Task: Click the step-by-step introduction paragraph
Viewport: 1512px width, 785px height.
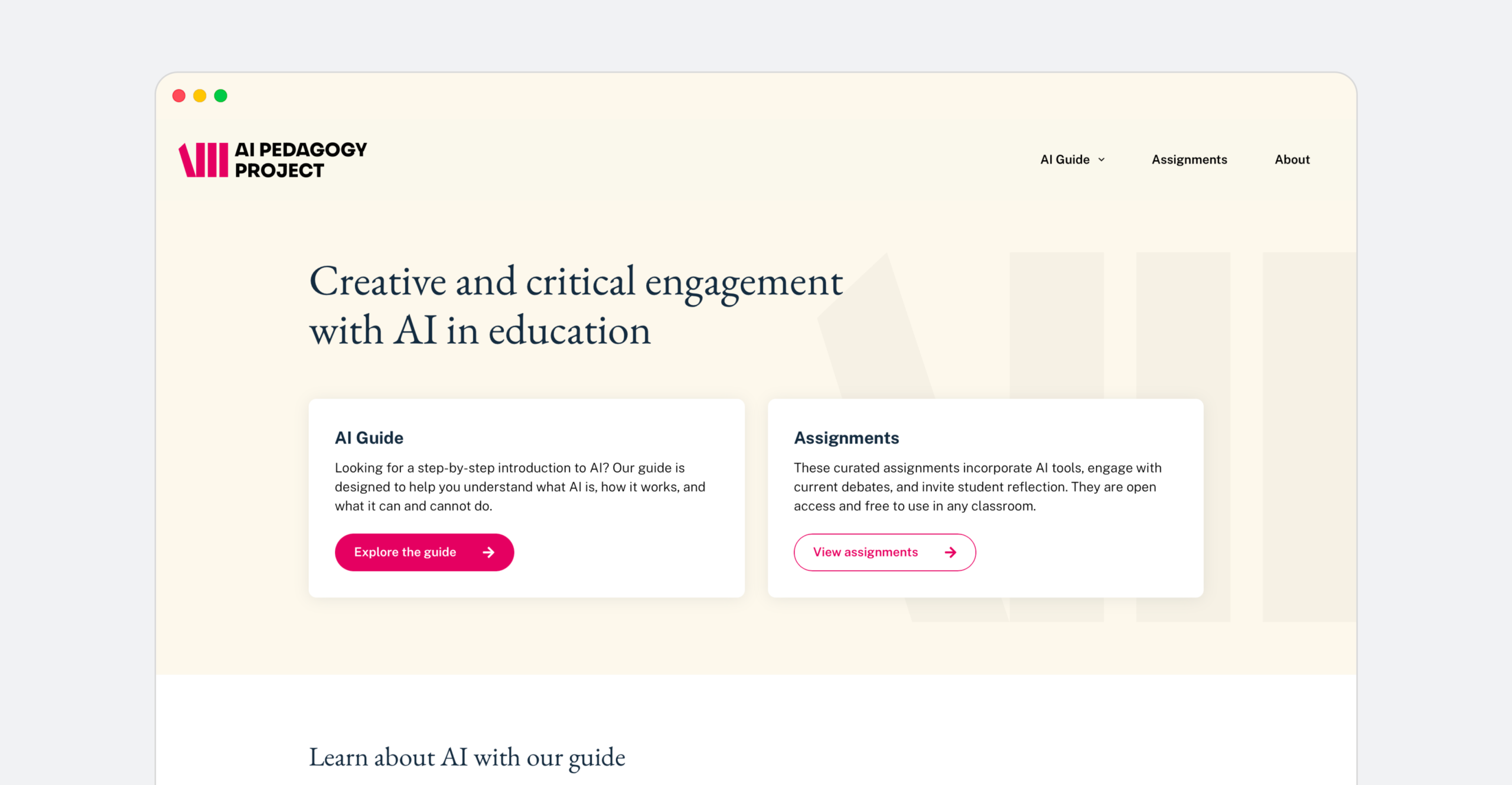Action: point(520,487)
